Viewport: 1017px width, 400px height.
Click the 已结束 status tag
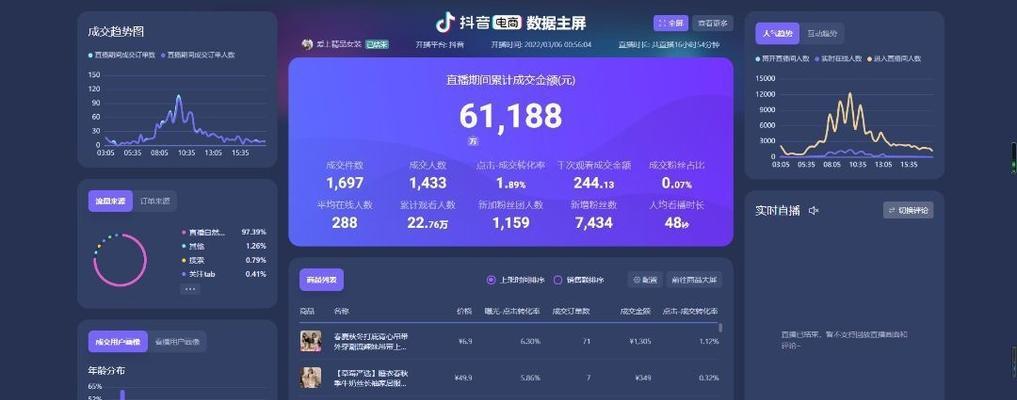pos(377,45)
